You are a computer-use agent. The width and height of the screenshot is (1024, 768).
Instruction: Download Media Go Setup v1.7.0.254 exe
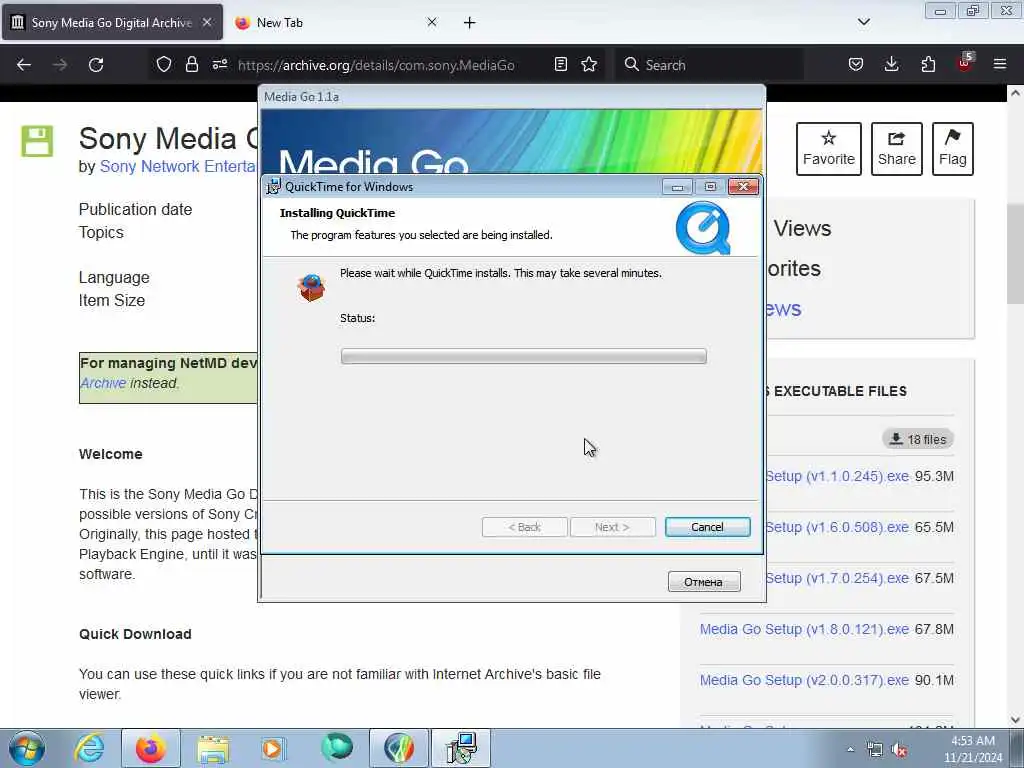(x=837, y=578)
